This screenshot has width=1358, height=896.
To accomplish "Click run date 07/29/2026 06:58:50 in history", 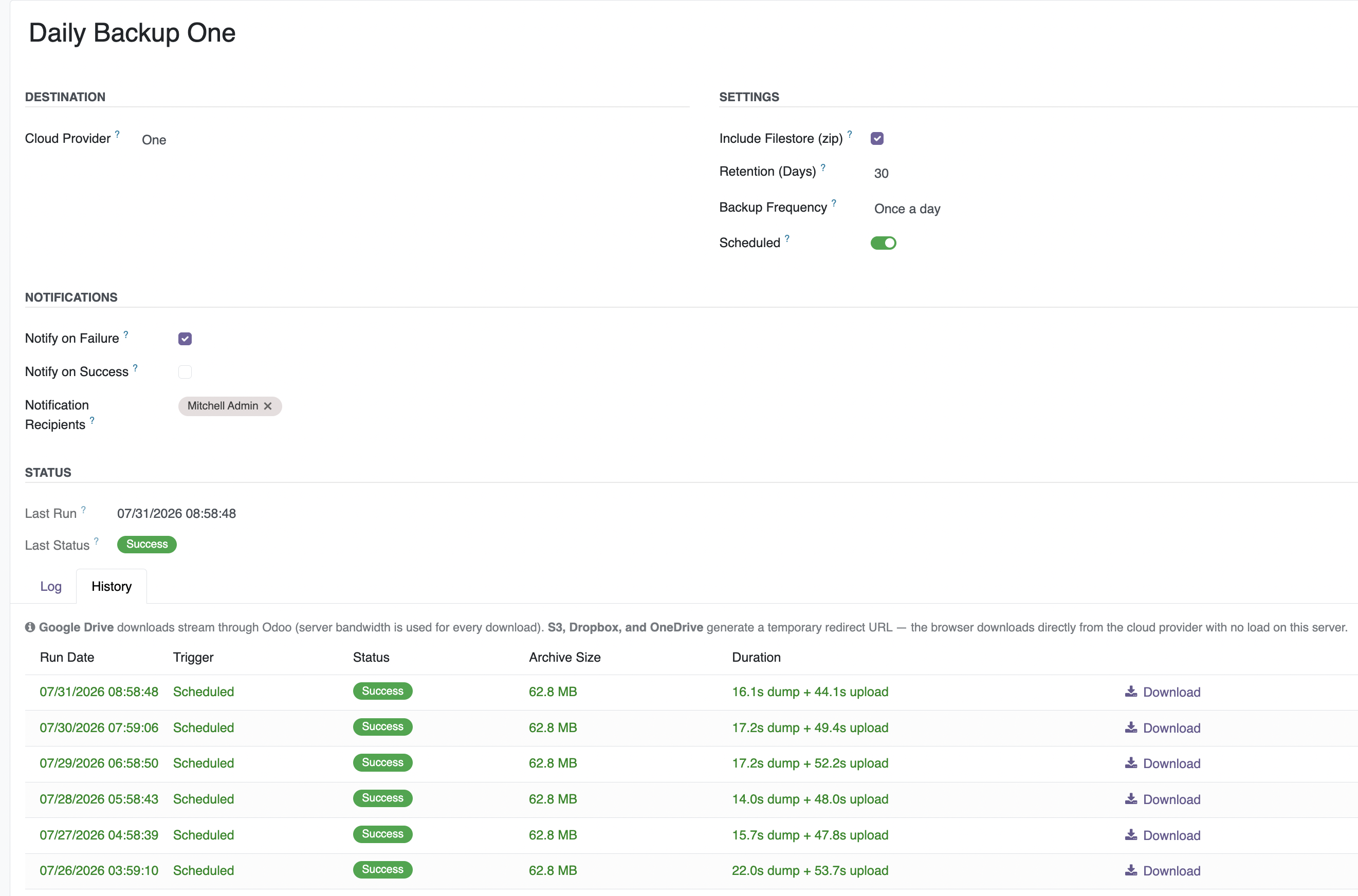I will [99, 763].
